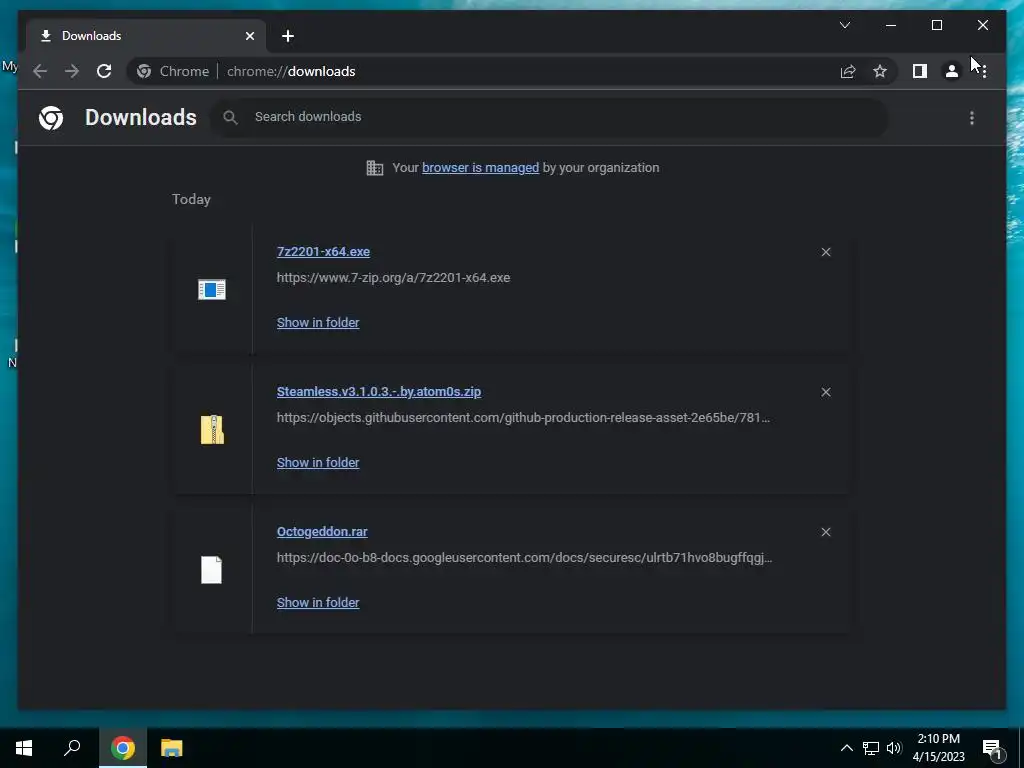Open network status tray icon
This screenshot has height=768, width=1024.
click(x=871, y=748)
